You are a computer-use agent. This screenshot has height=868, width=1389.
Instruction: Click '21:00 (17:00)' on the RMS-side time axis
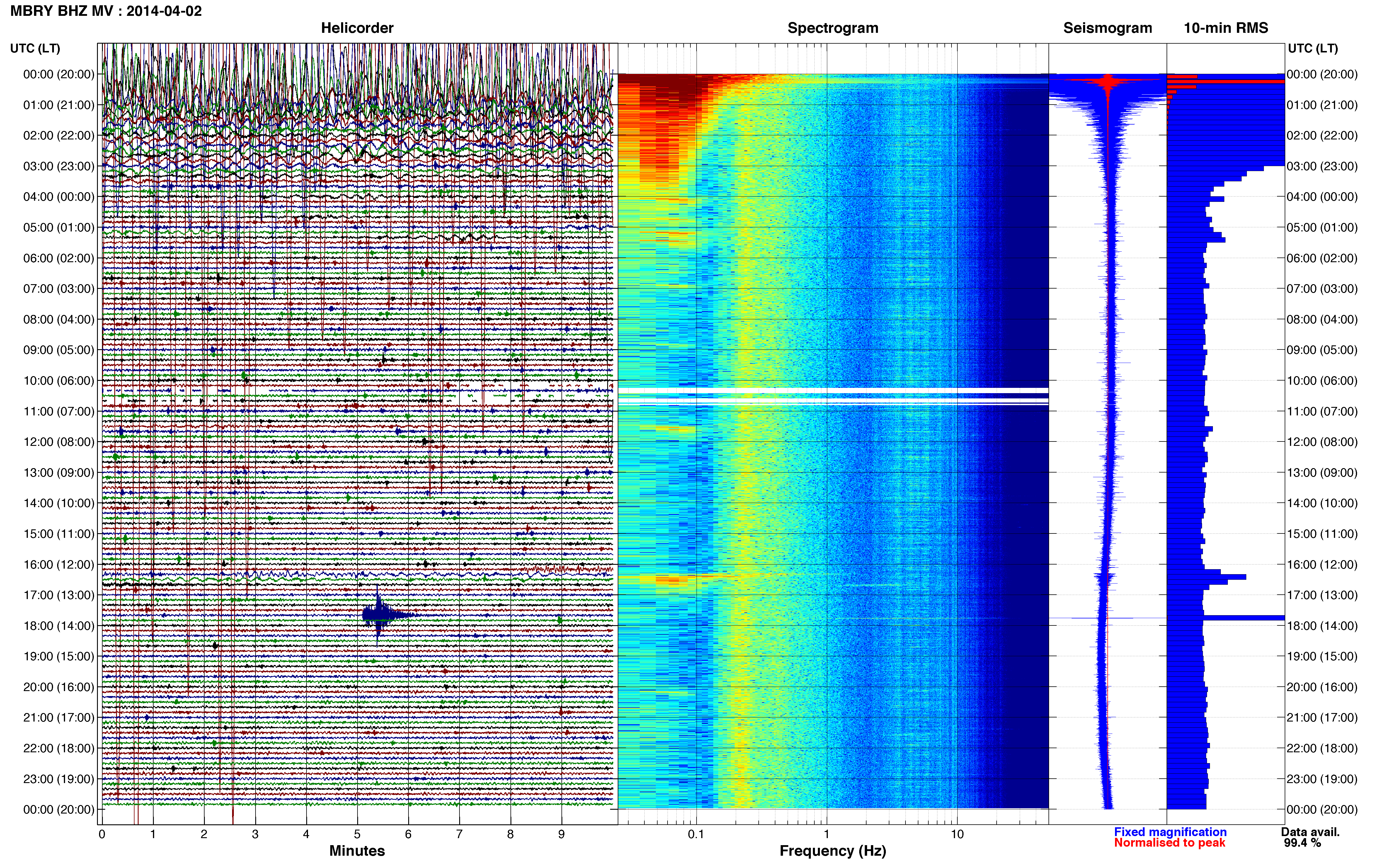[1322, 718]
